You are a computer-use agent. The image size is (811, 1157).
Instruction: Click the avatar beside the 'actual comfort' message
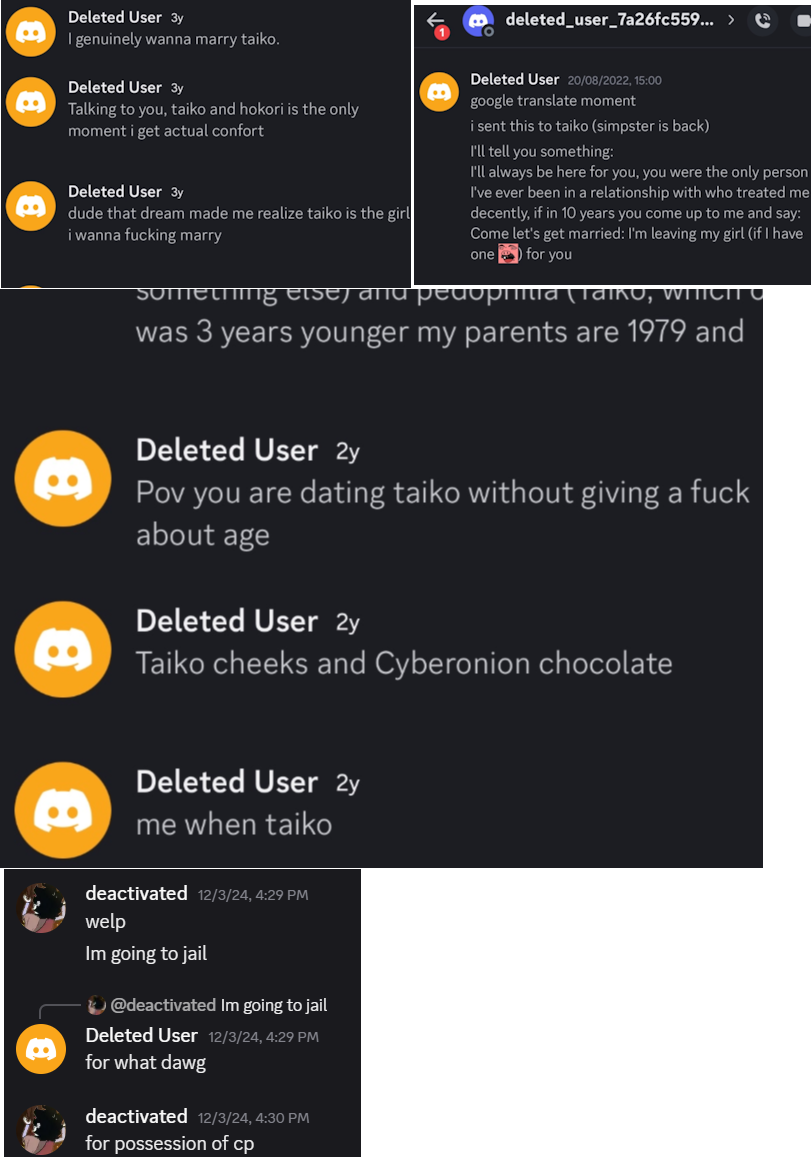pos(31,101)
